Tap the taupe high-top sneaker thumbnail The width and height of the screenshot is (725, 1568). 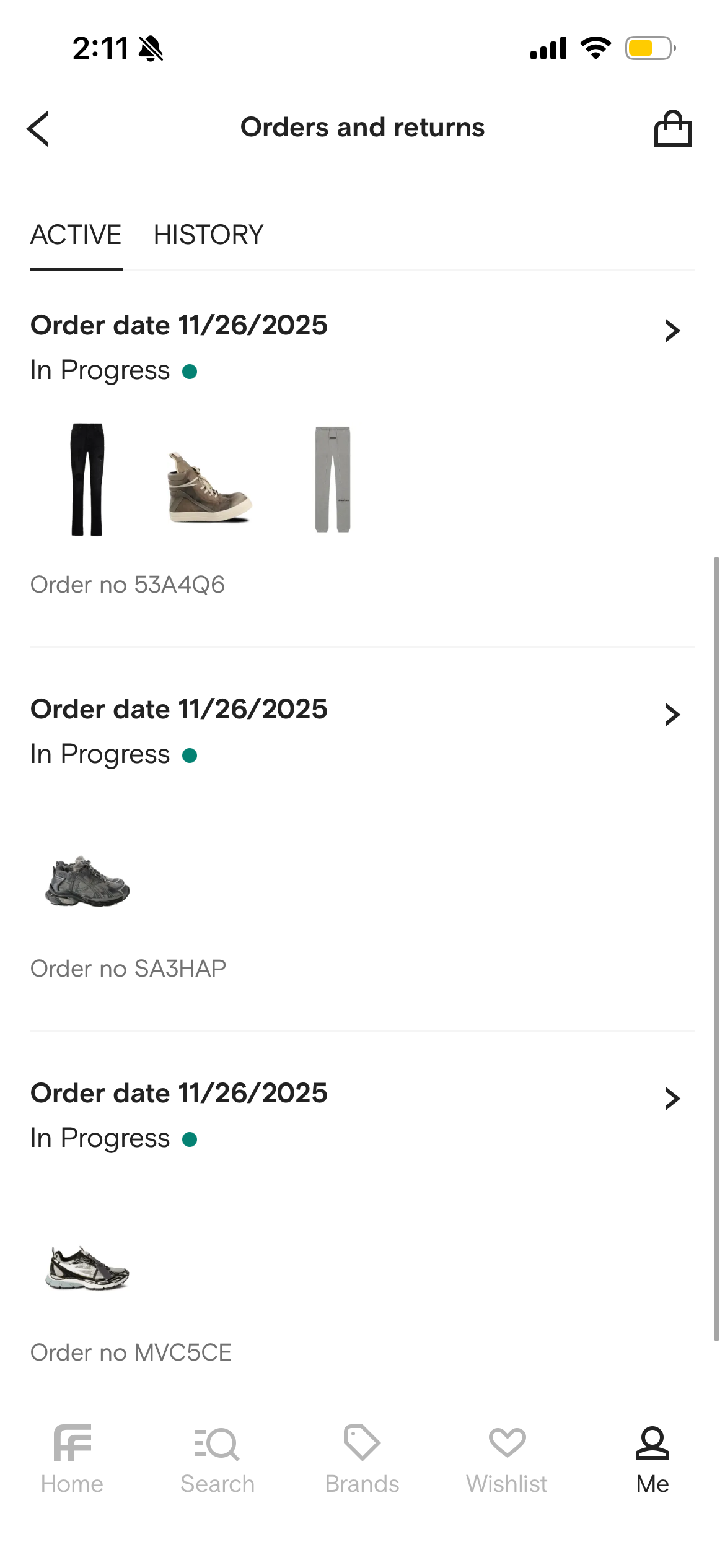[x=209, y=487]
